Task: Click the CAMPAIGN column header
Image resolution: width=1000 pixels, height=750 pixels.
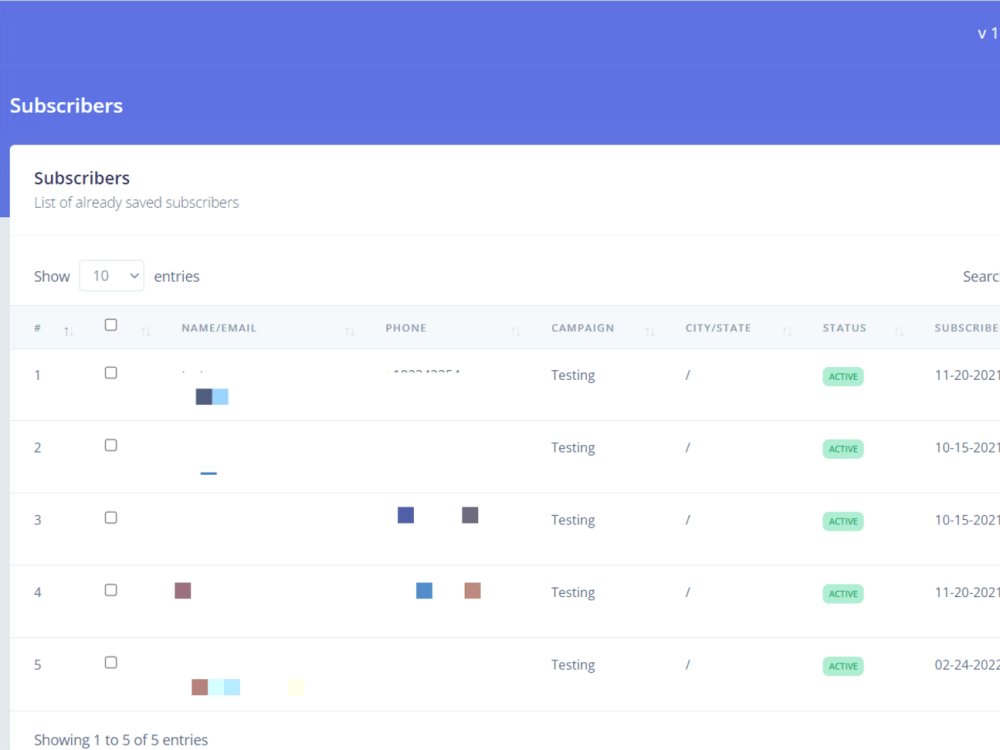Action: tap(582, 328)
